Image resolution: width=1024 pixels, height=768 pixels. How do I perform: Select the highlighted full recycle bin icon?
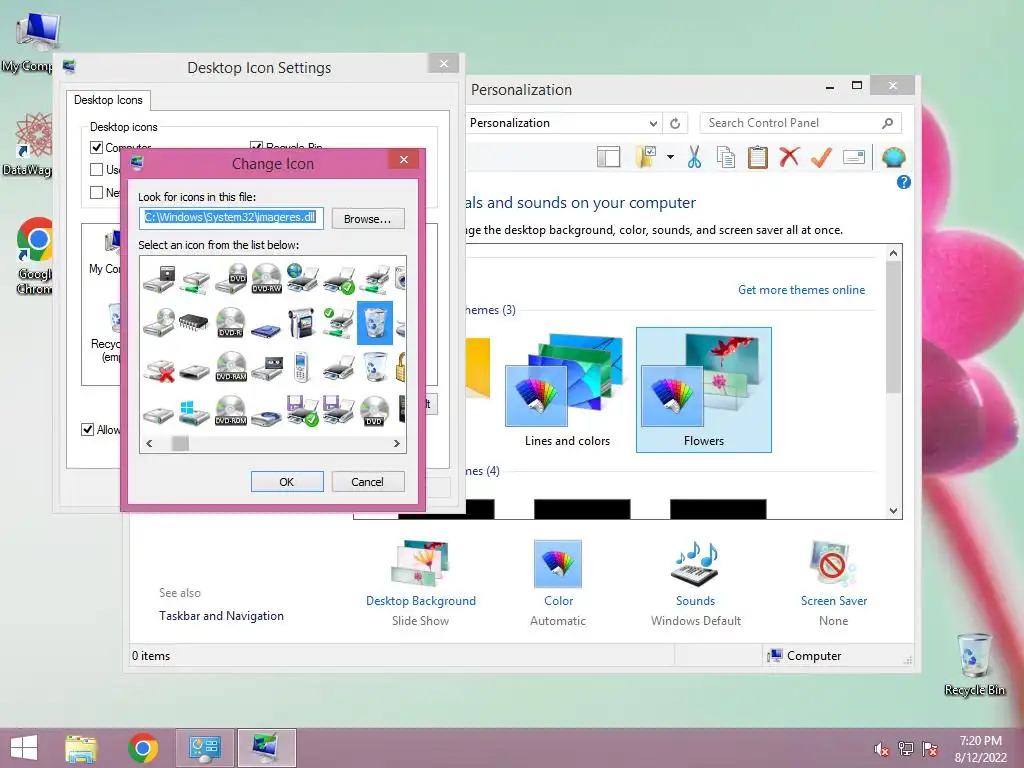375,322
